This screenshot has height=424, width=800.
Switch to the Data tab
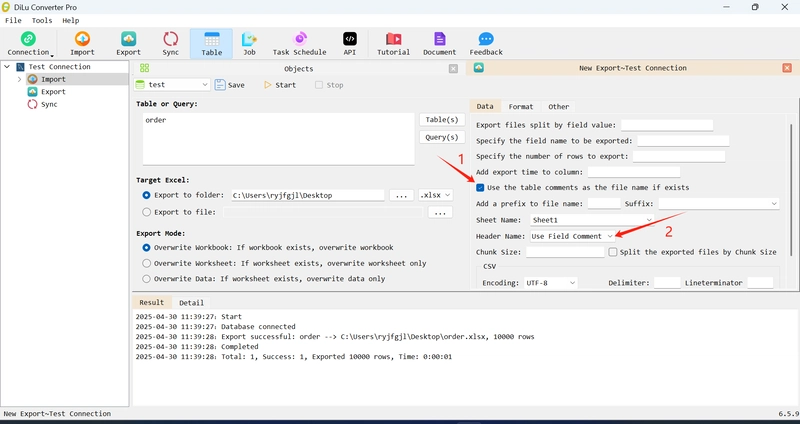coord(485,106)
